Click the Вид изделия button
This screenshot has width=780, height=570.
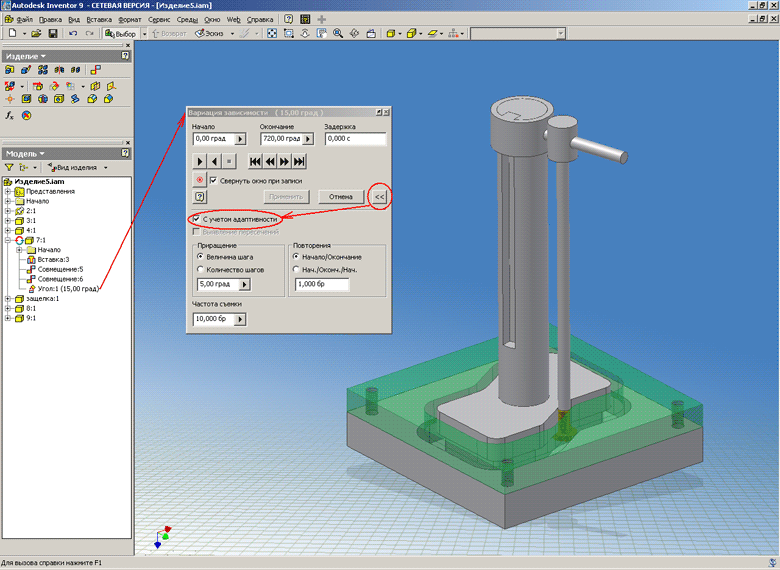72,168
